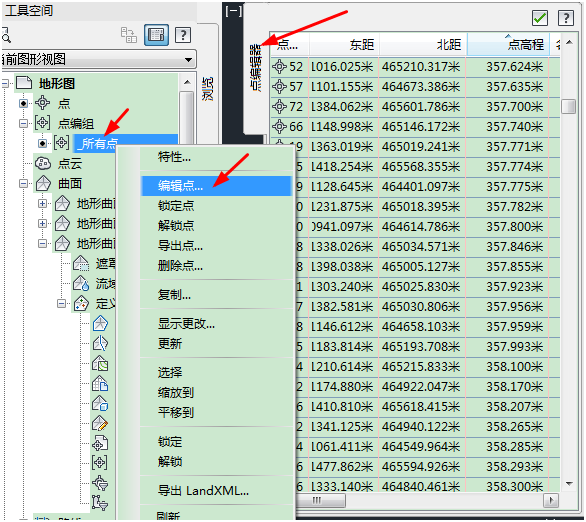Select the point marker icon for row 52
Screen dimensions: 586x522
pyautogui.click(x=279, y=67)
